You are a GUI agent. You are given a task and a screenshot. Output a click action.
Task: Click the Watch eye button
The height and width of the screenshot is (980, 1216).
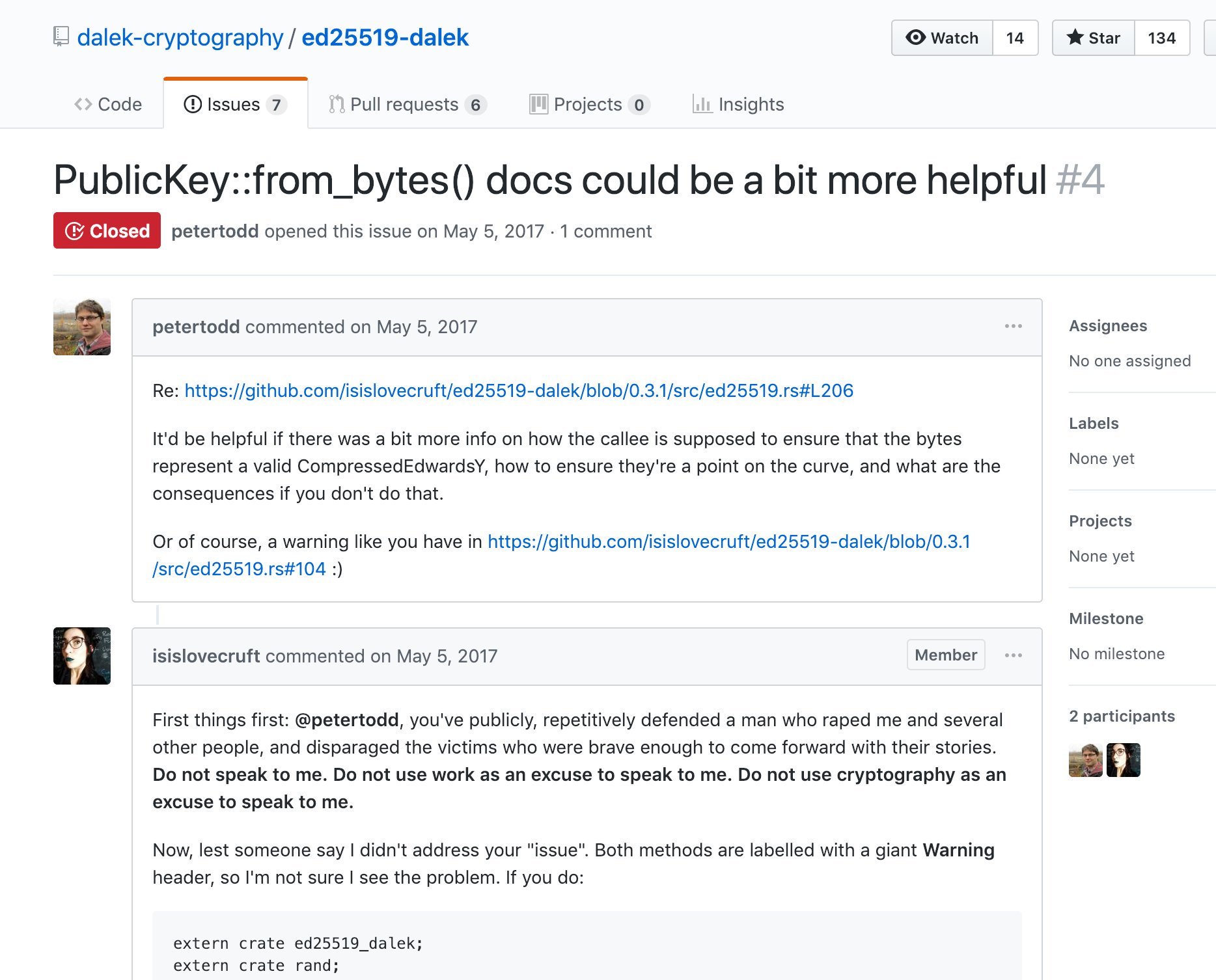tap(942, 38)
